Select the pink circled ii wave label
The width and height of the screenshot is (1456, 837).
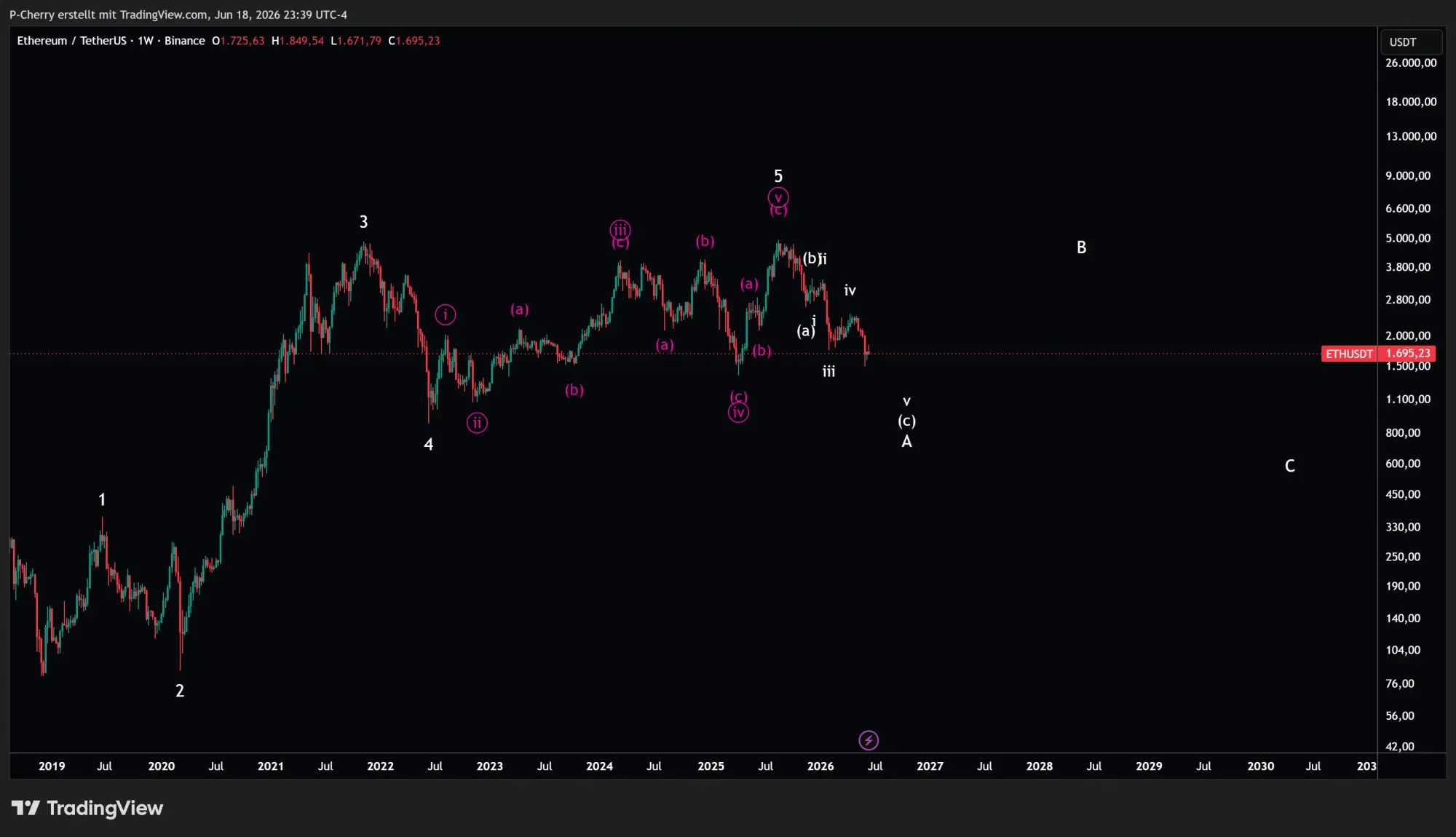pos(477,423)
